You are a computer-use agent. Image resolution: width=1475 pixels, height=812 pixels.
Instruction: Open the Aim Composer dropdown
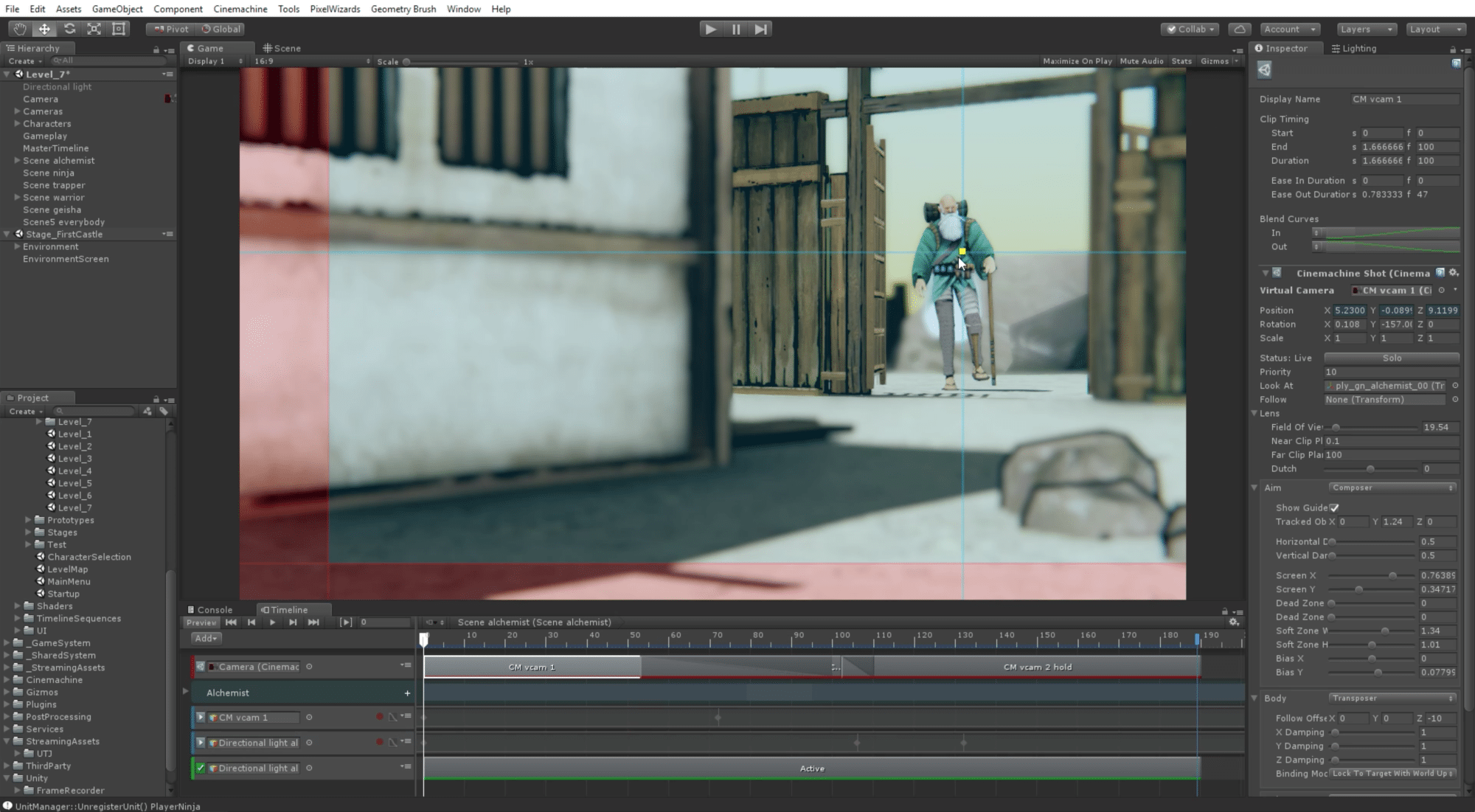(1393, 487)
